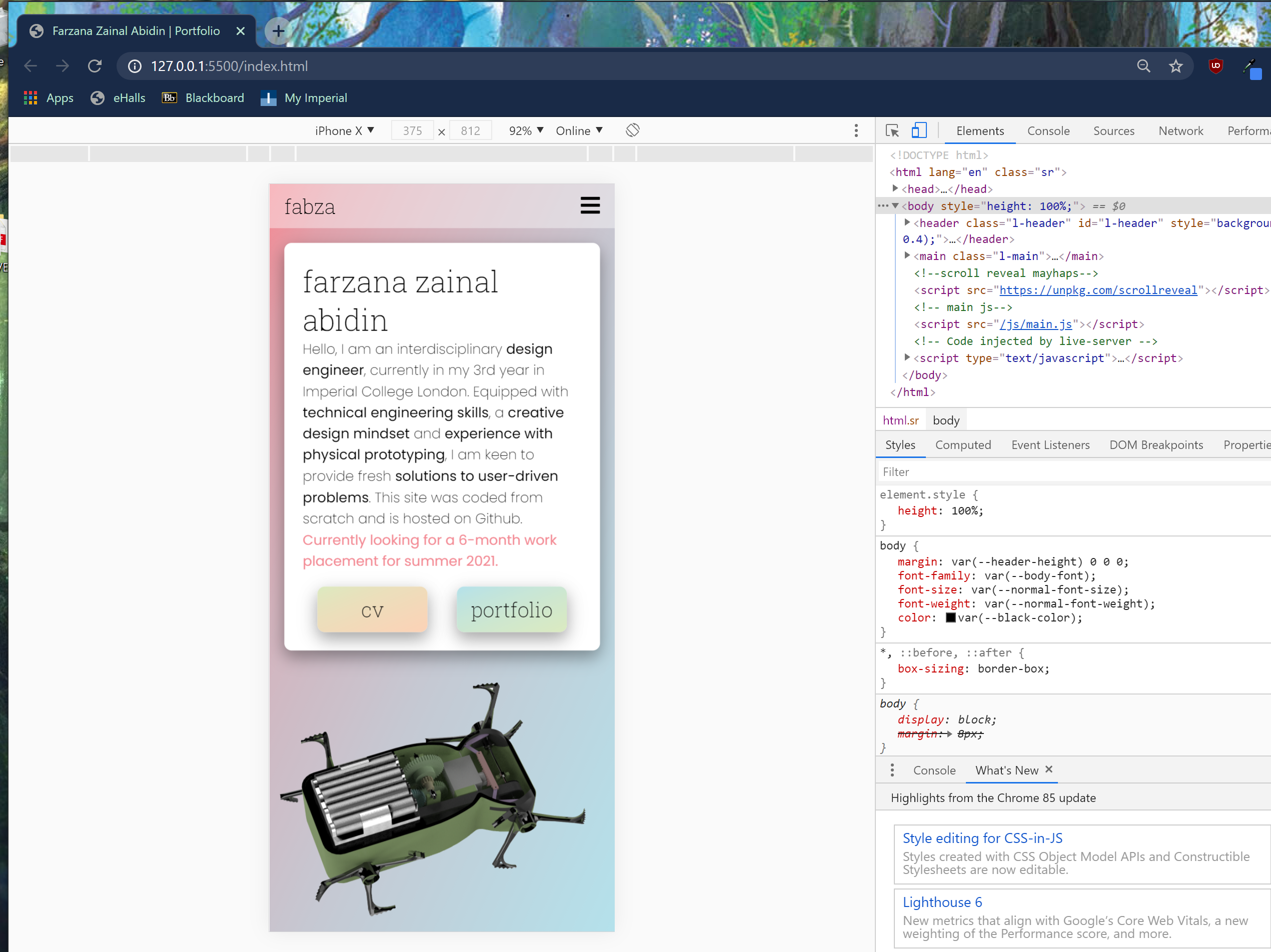1271x952 pixels.
Task: Open the device toolbar three-dot menu
Action: (x=855, y=131)
